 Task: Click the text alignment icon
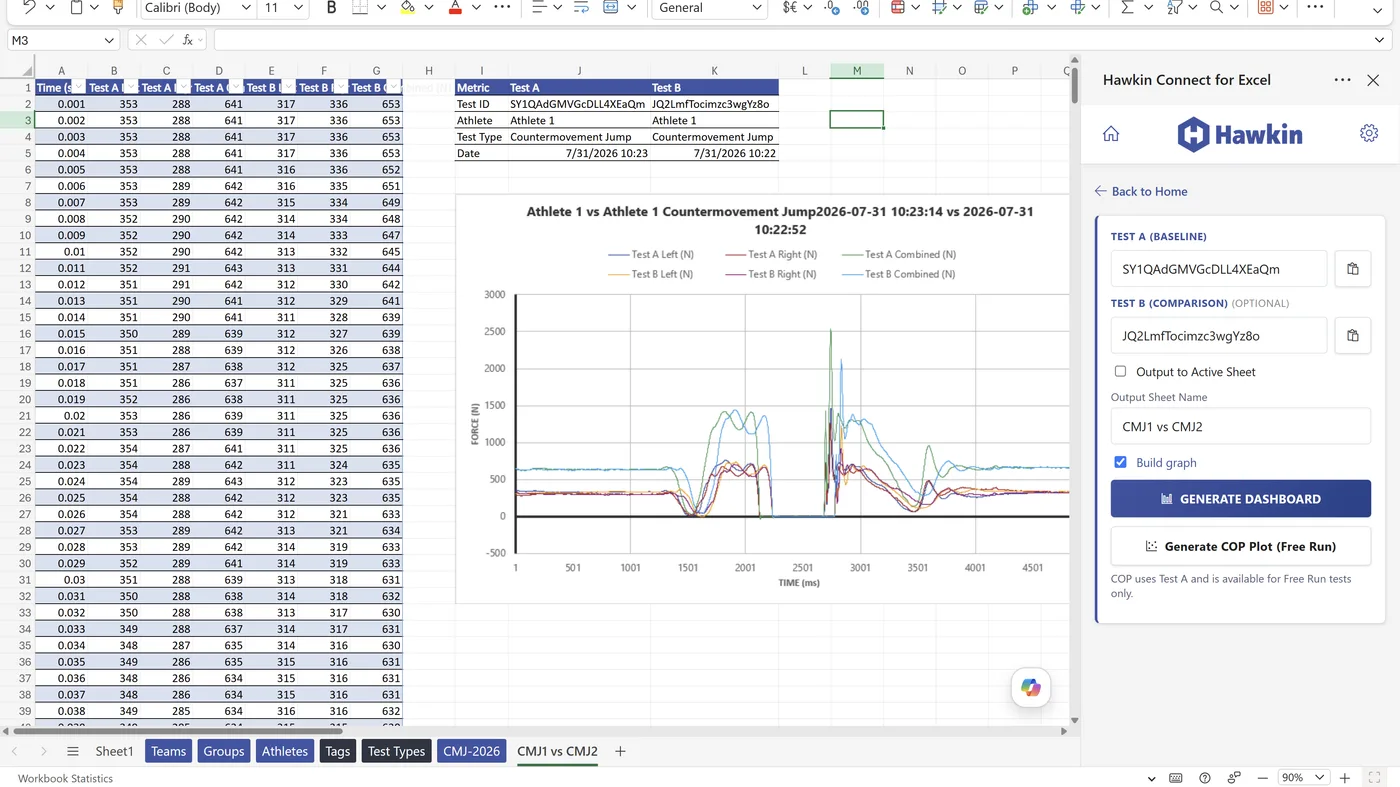pos(538,7)
